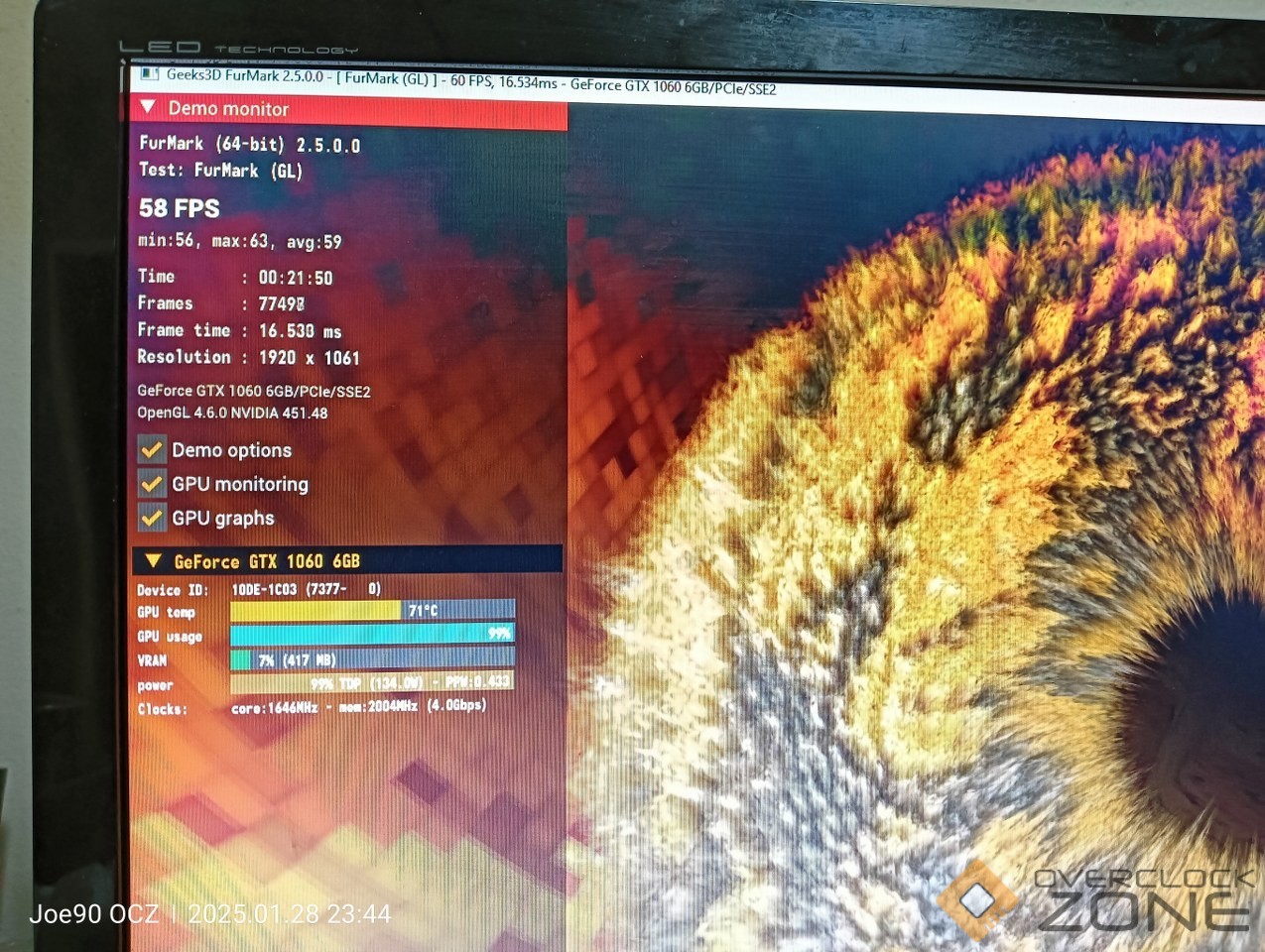Click the Frames count value
This screenshot has width=1265, height=952.
282,303
